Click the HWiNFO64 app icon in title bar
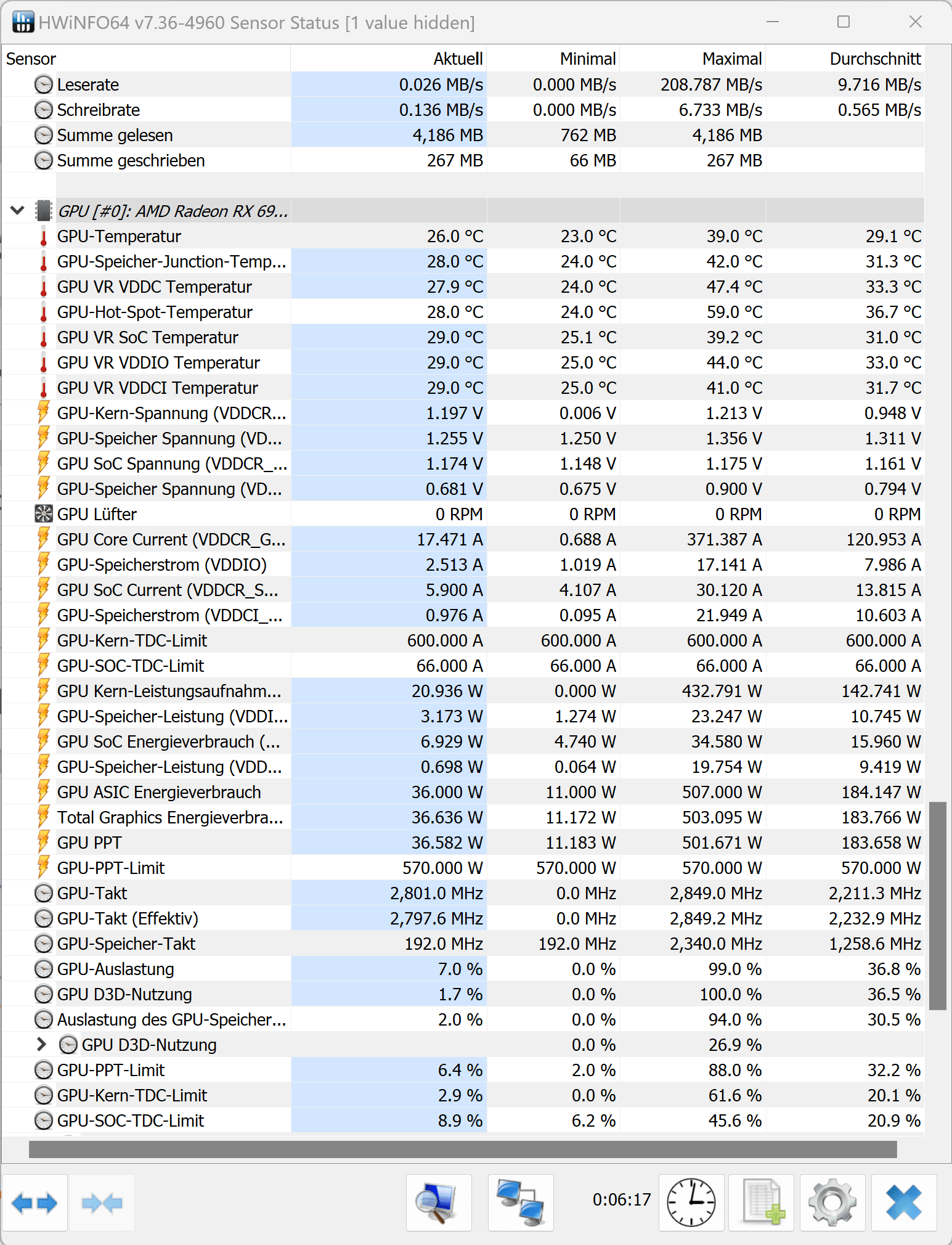Screen dimensions: 952x1245 coord(23,22)
